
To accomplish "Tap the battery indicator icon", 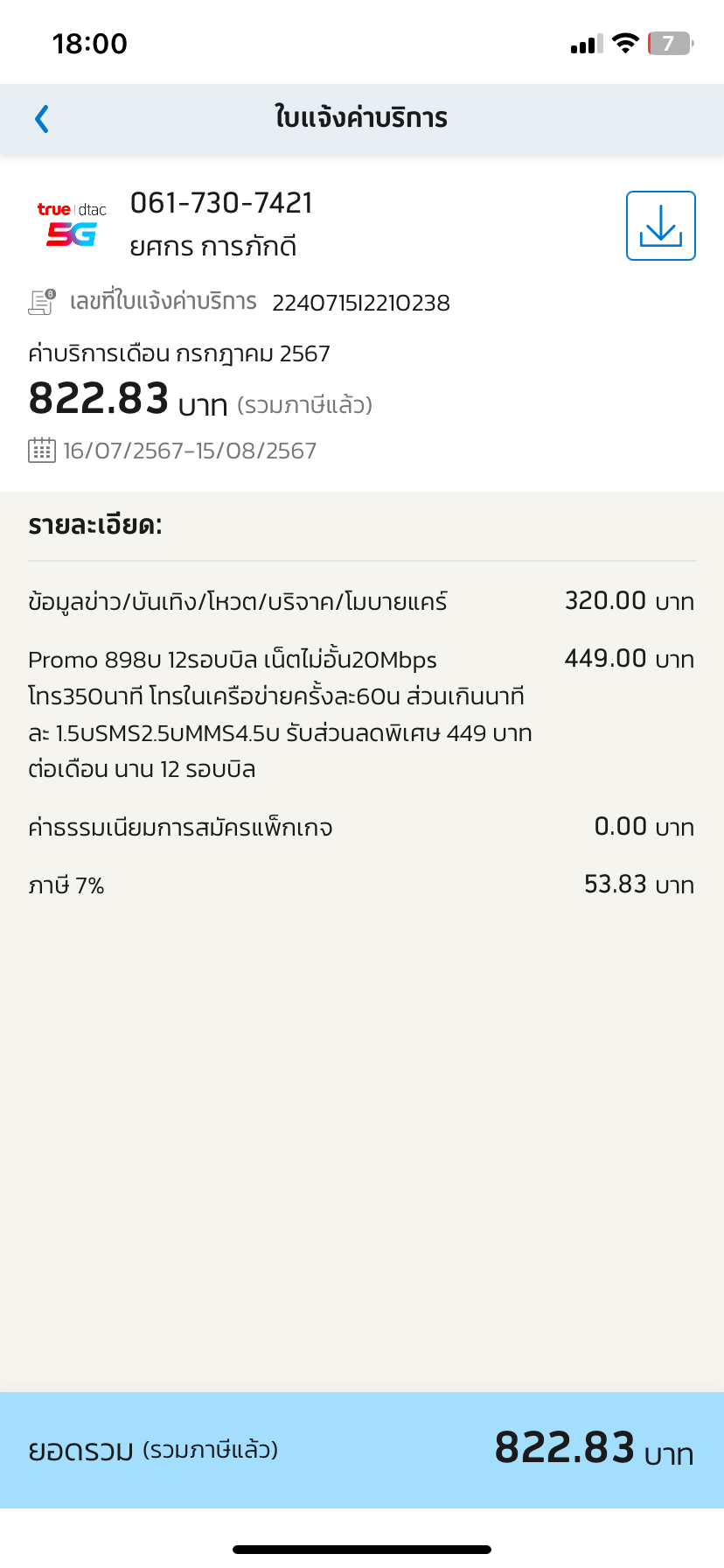I will click(670, 43).
